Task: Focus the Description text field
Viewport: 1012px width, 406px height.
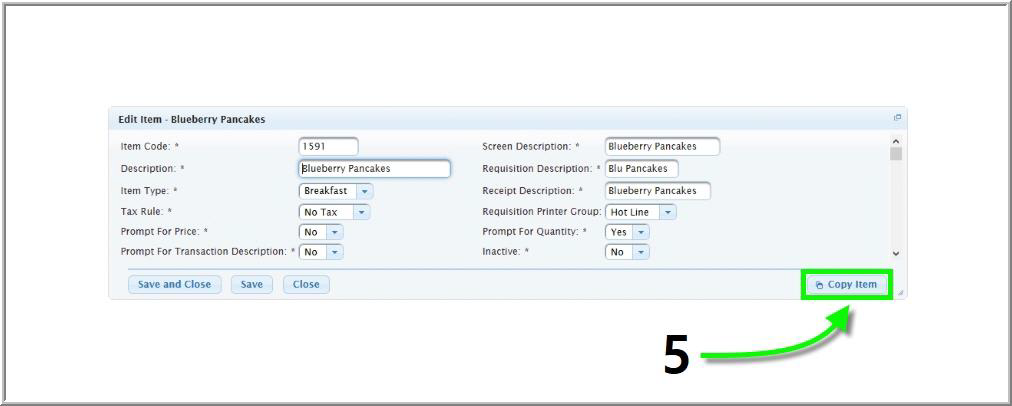Action: click(x=374, y=169)
